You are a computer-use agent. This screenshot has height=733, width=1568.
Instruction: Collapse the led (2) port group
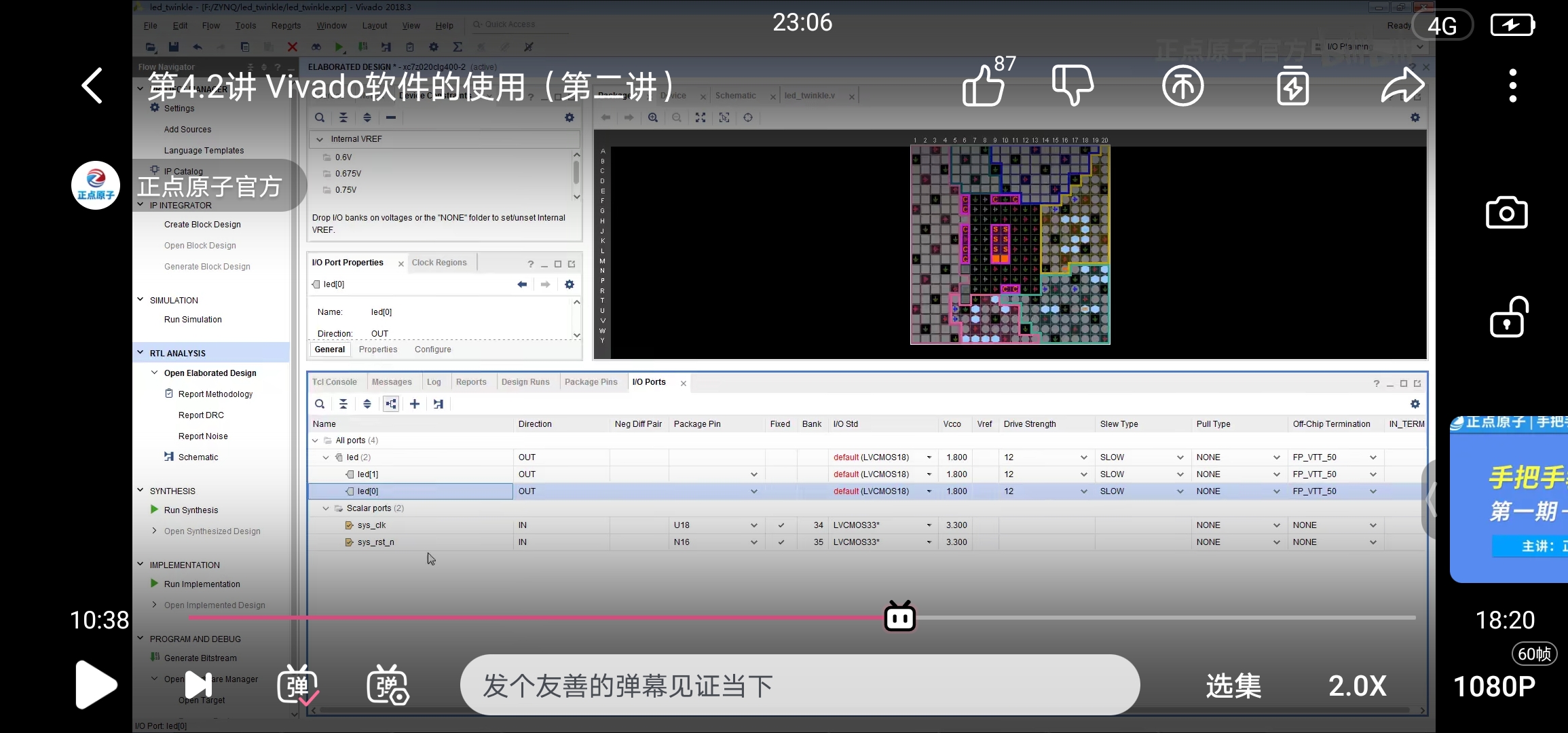pyautogui.click(x=326, y=457)
